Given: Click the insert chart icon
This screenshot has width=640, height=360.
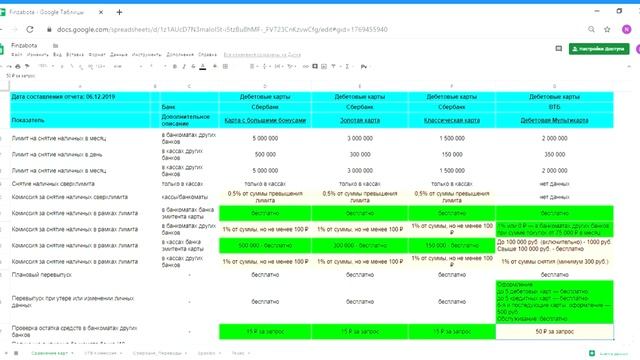Looking at the screenshot, I should (x=324, y=66).
